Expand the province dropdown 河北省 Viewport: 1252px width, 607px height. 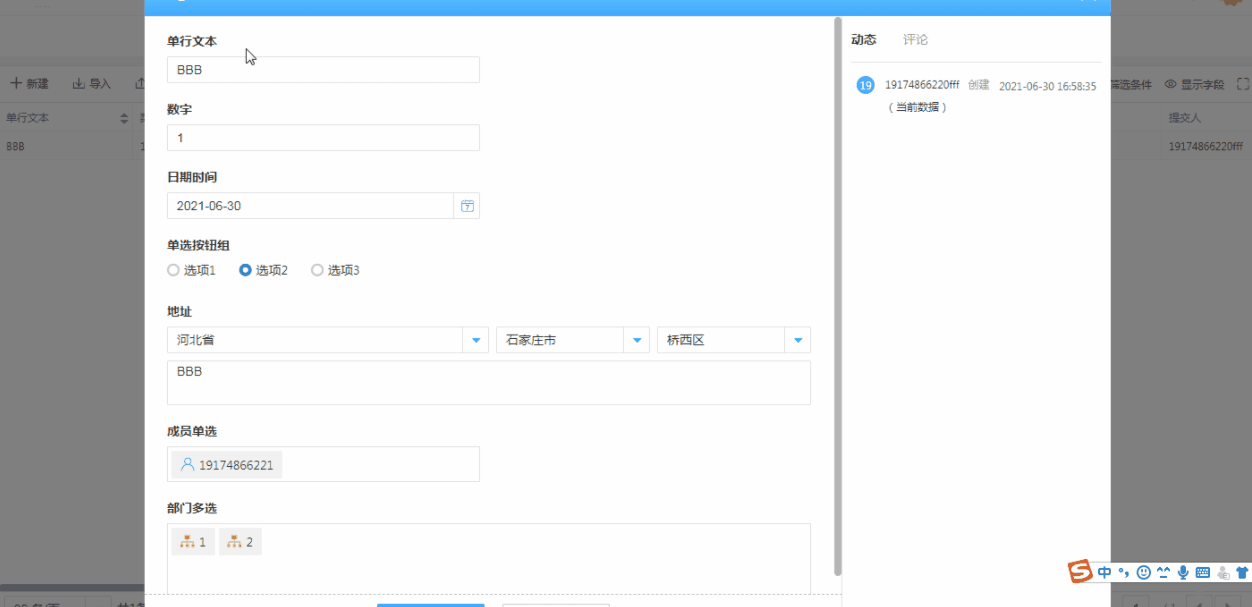(x=476, y=341)
